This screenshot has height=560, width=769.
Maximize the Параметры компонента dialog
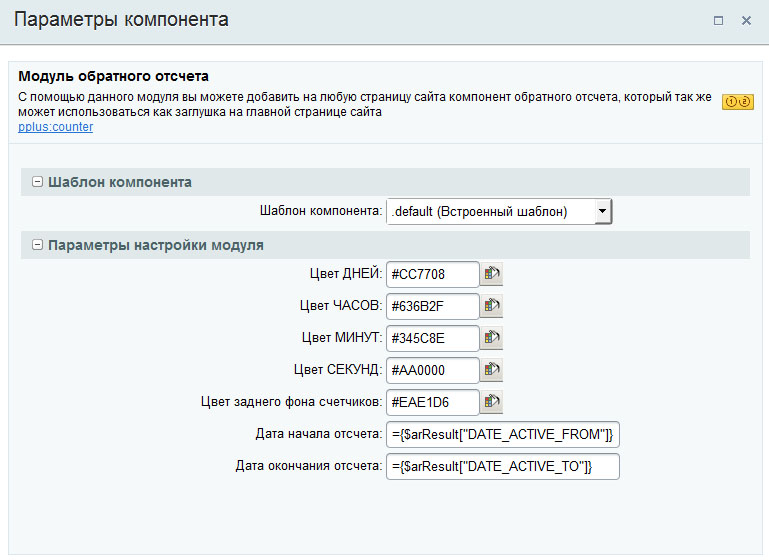click(718, 20)
